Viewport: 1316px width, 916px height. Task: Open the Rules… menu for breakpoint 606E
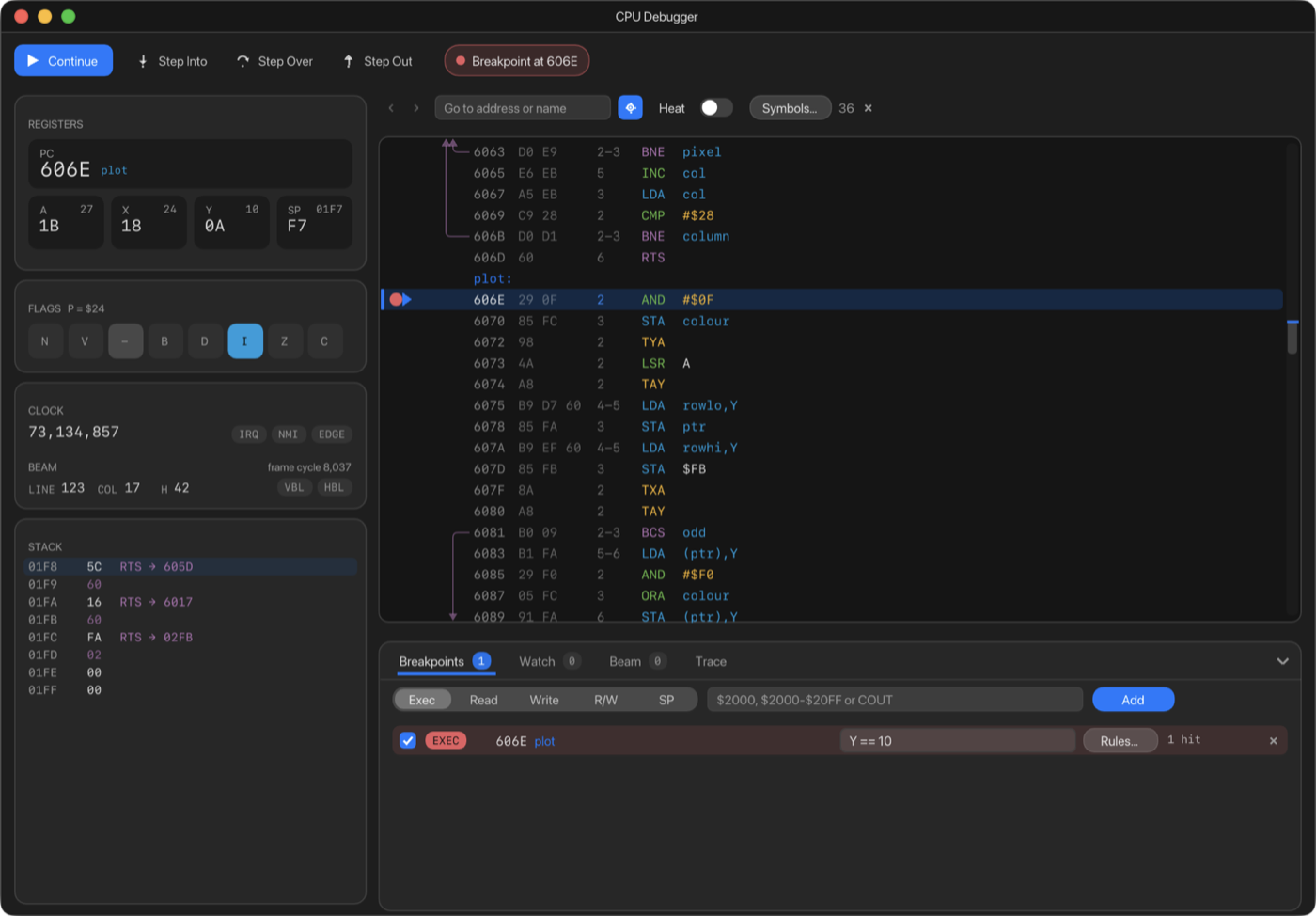point(1120,741)
